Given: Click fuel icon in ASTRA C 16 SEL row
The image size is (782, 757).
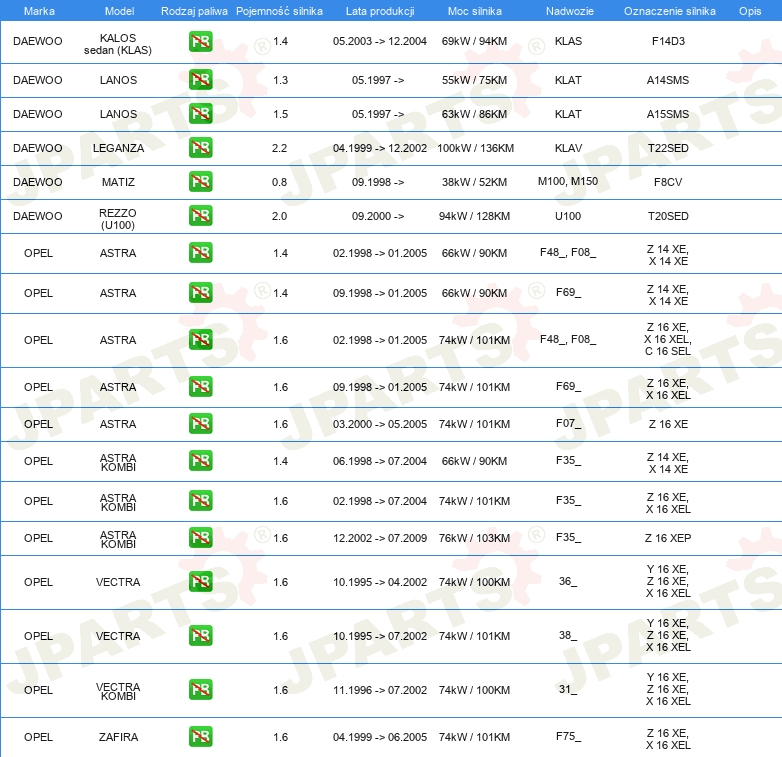Looking at the screenshot, I should pyautogui.click(x=200, y=340).
